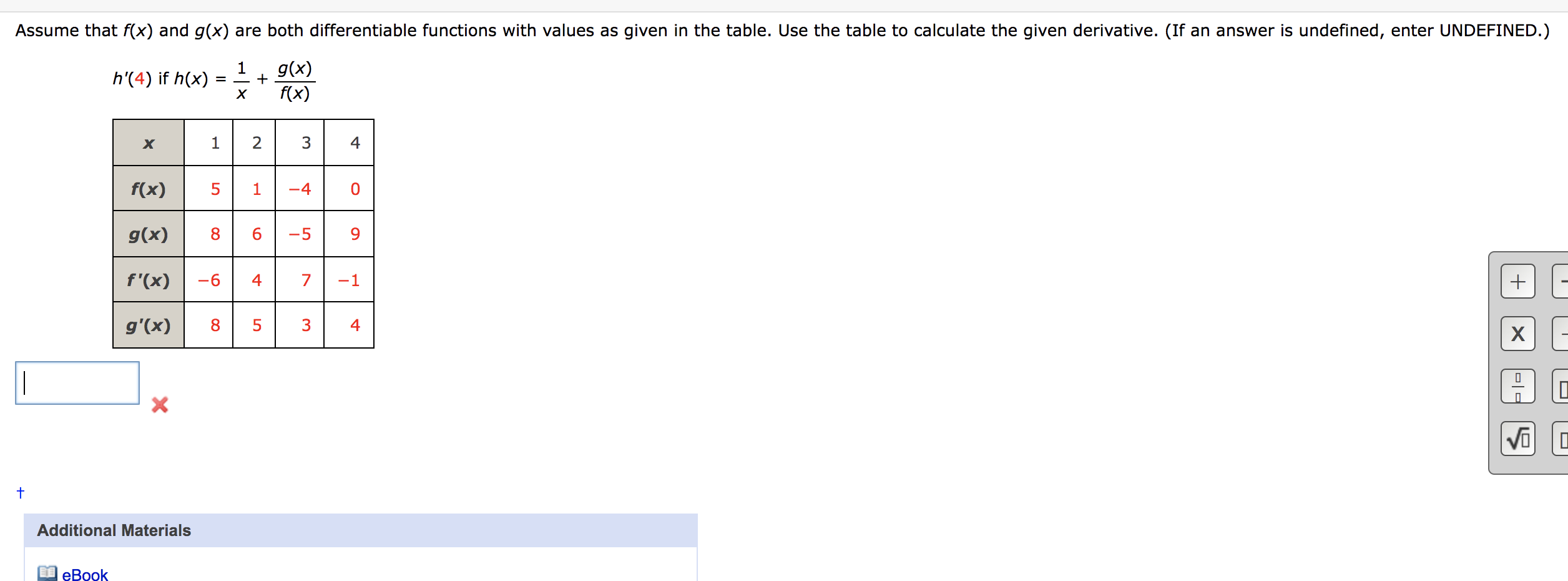
Task: Insert a fraction template from the math palette
Action: tap(1519, 386)
